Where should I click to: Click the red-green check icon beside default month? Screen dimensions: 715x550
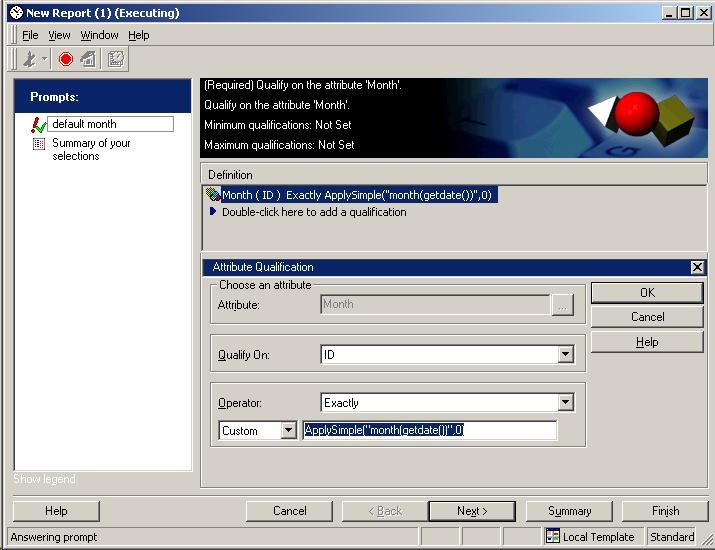pyautogui.click(x=39, y=124)
